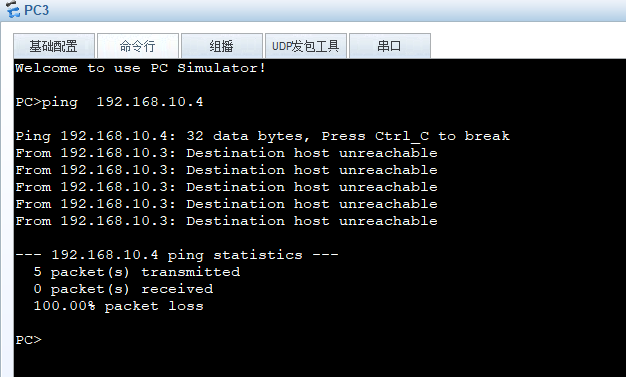Click the '5 packet(s) transmitted' line
Screen dimensions: 626x377
pos(137,272)
